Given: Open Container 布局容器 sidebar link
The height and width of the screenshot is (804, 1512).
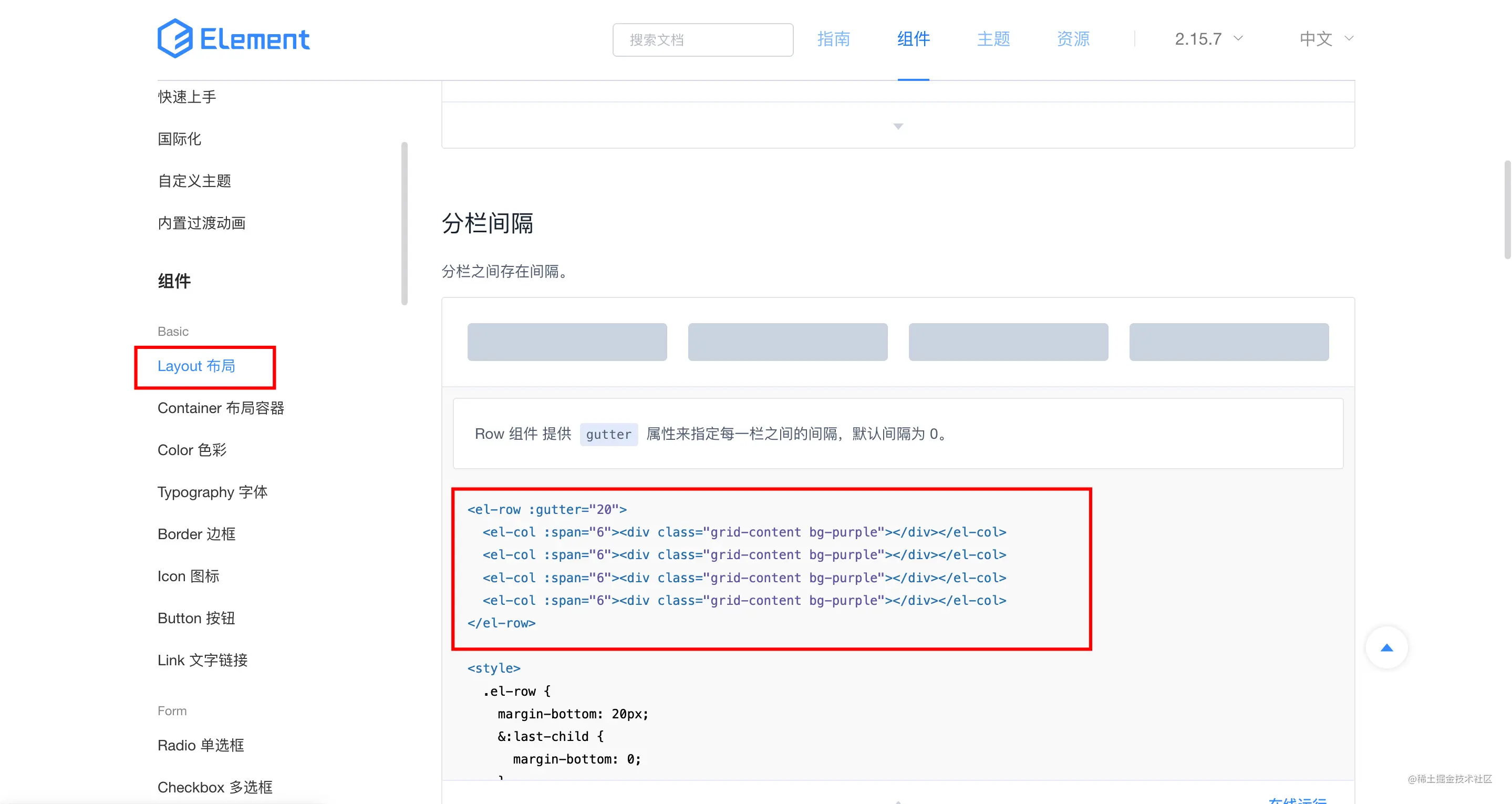Looking at the screenshot, I should tap(221, 408).
